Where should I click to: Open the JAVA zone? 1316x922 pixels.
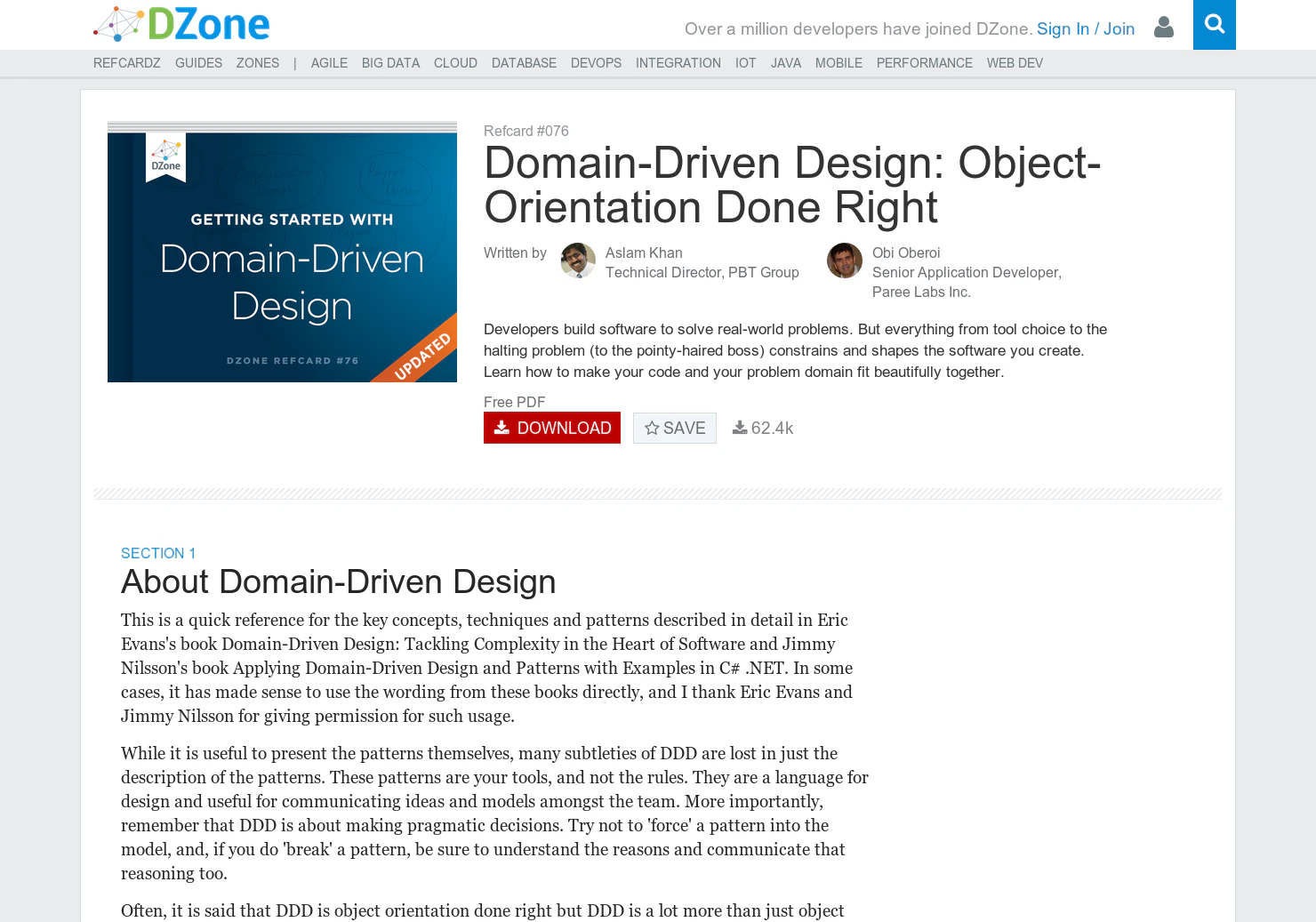(x=786, y=62)
